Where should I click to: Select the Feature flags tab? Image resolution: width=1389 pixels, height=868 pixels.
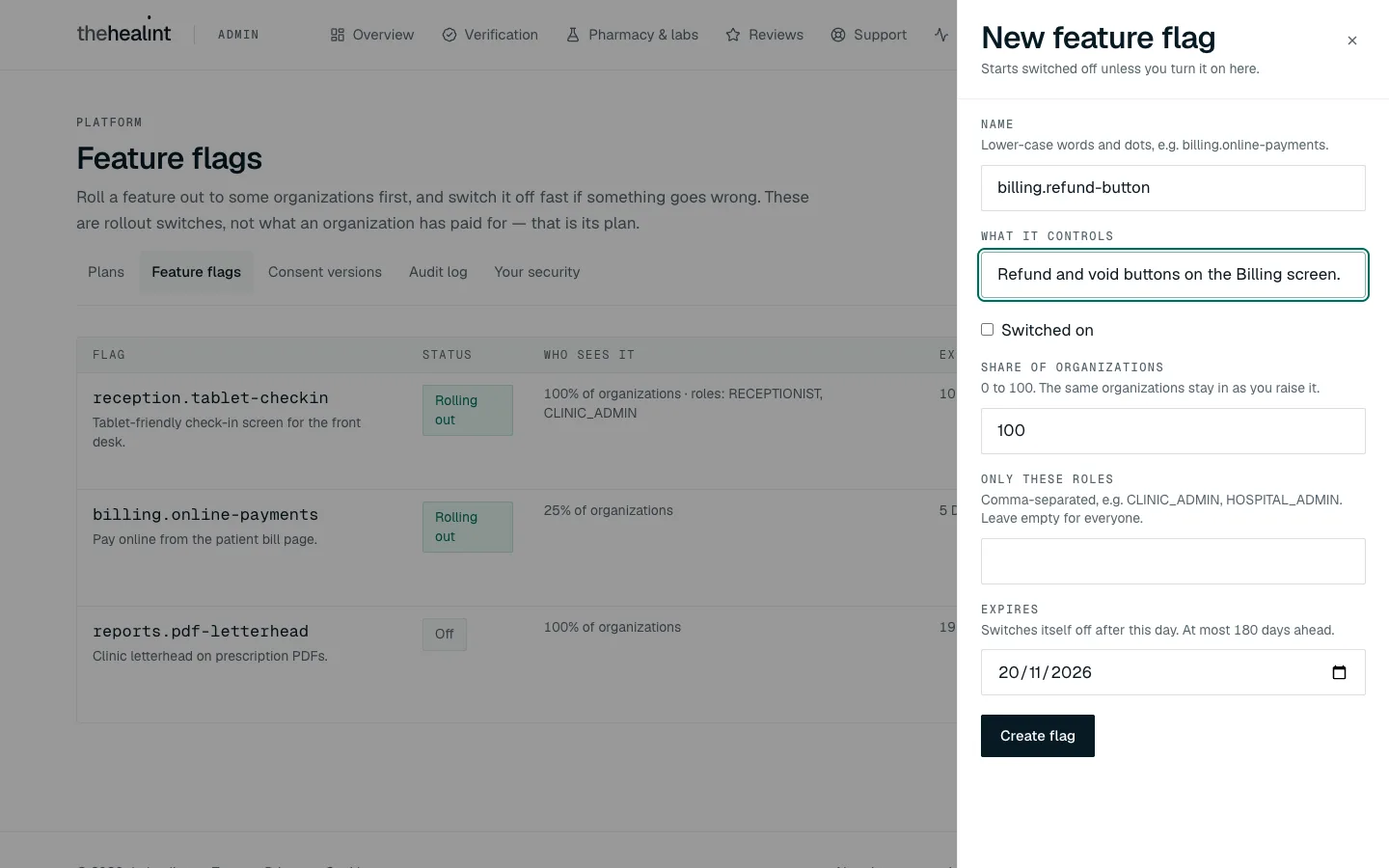197,272
